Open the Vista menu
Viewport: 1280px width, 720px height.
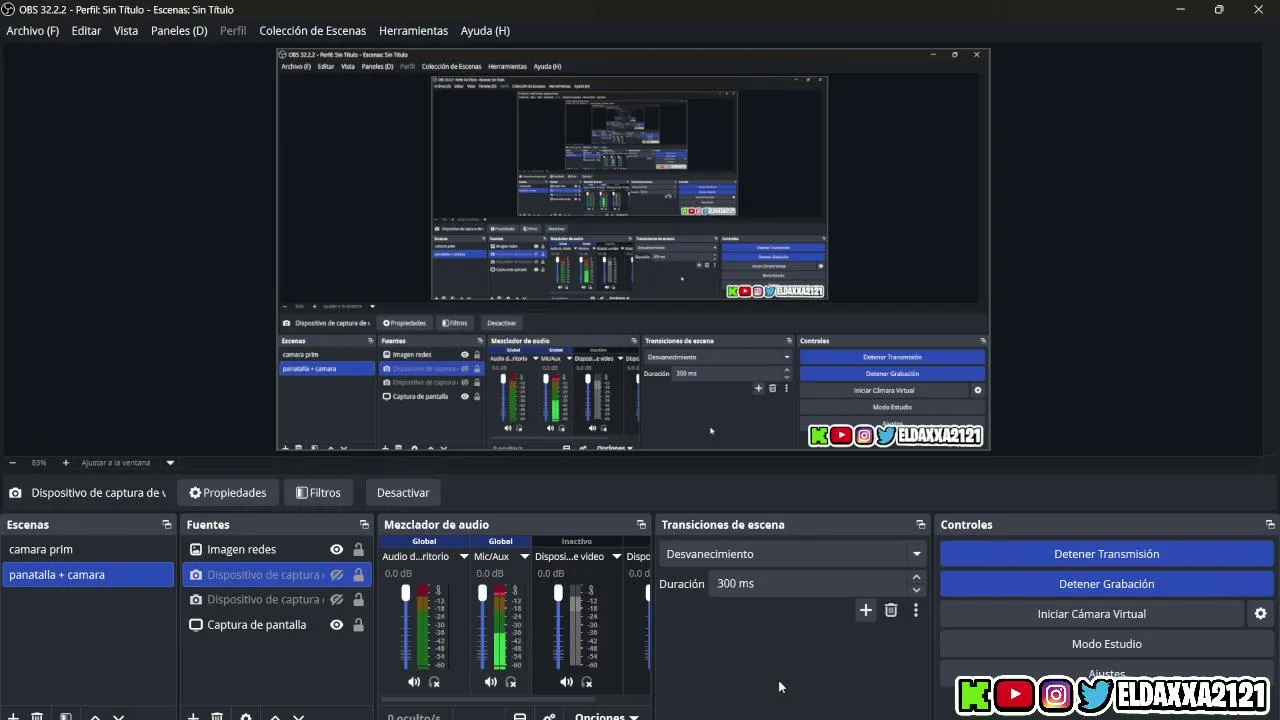(126, 31)
